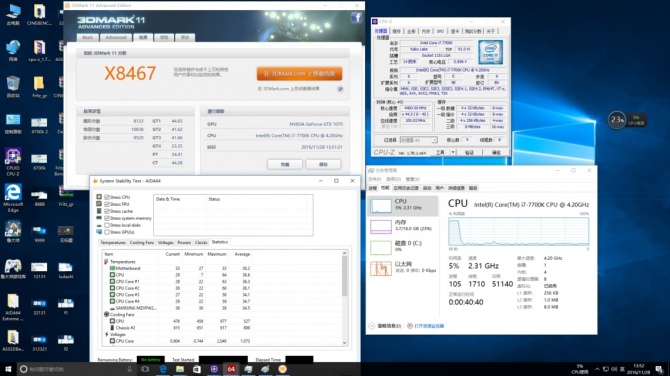
Task: Open the Fritz_gr folder on the desktop
Action: pyautogui.click(x=39, y=87)
